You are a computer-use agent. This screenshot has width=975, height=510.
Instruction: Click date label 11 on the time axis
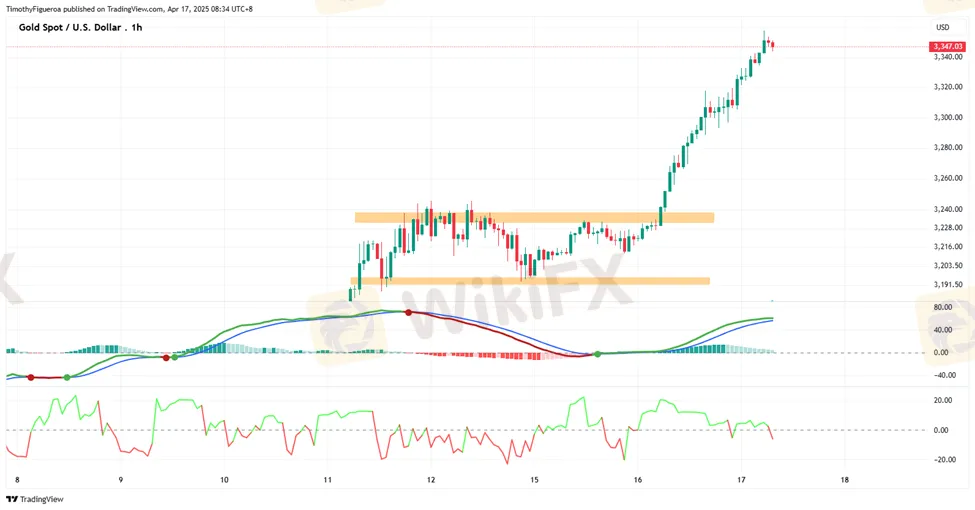tap(328, 480)
